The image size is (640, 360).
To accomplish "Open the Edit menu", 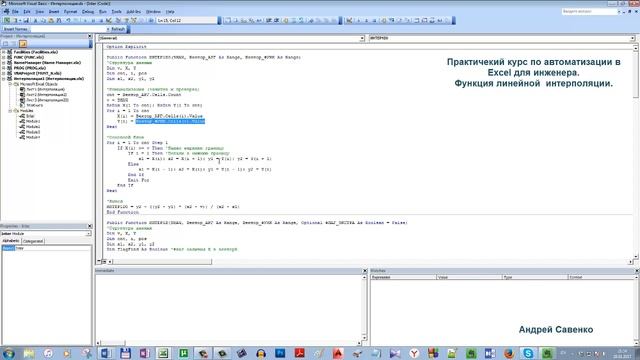I will 27,11.
